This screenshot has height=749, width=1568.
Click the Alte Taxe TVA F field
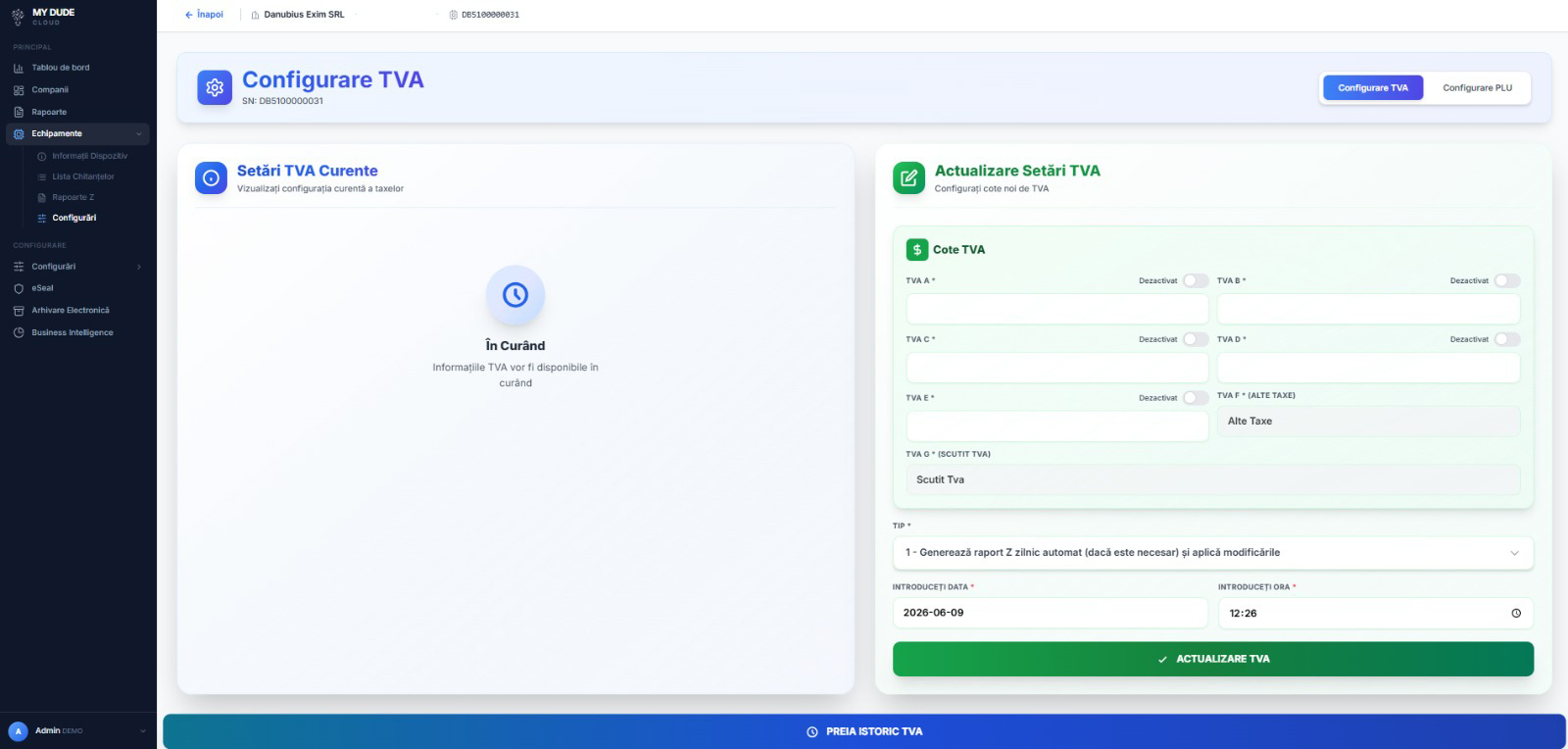coord(1369,422)
